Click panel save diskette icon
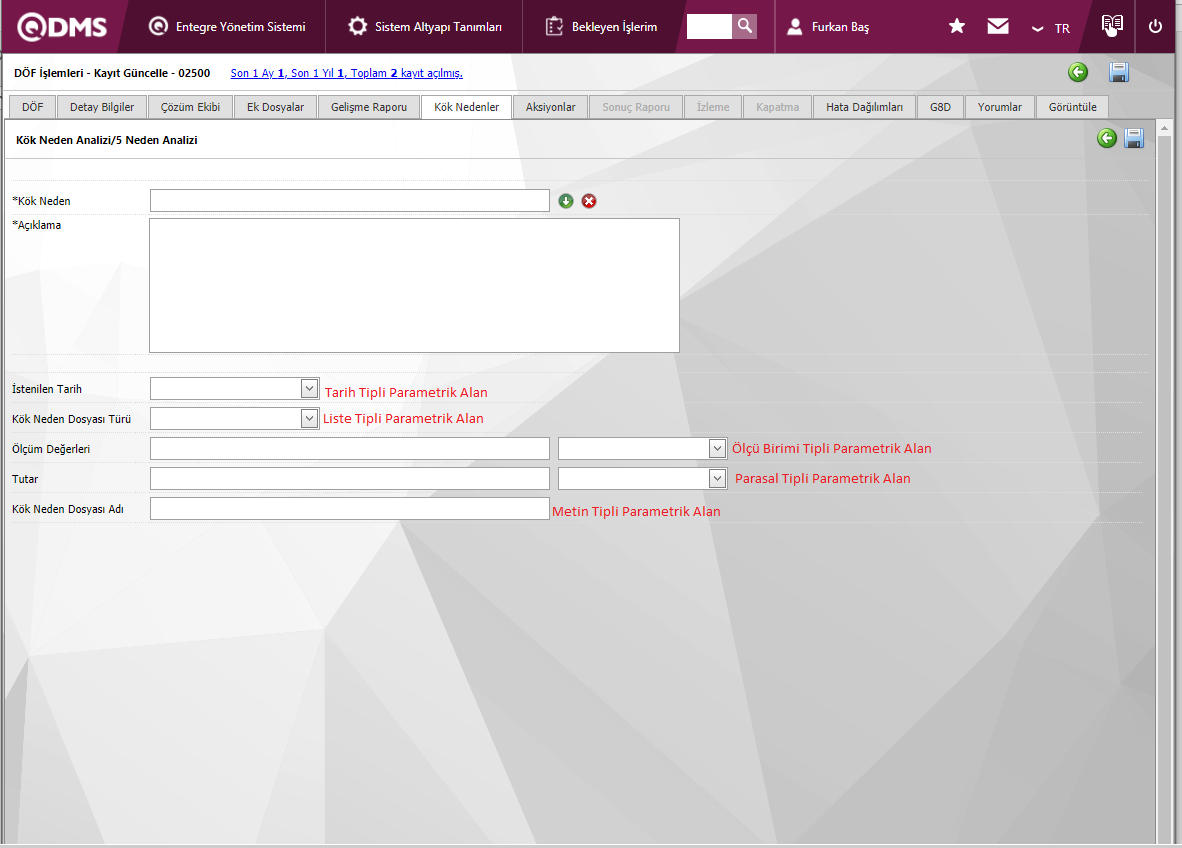The image size is (1182, 848). point(1134,138)
